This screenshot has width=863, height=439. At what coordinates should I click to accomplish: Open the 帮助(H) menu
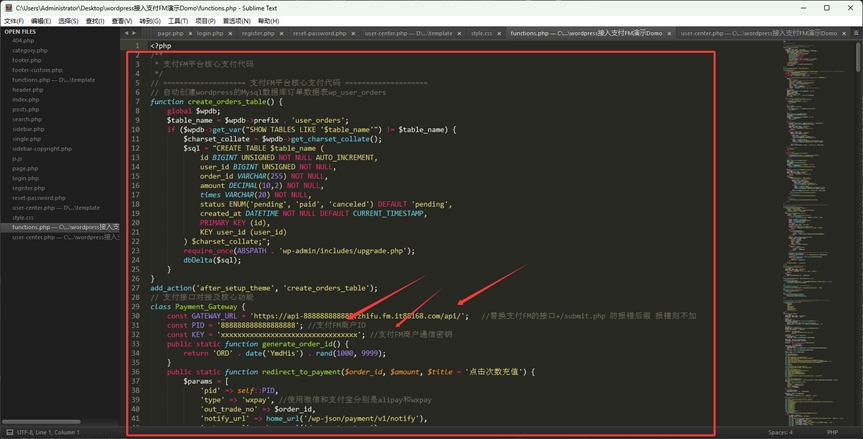(x=269, y=21)
